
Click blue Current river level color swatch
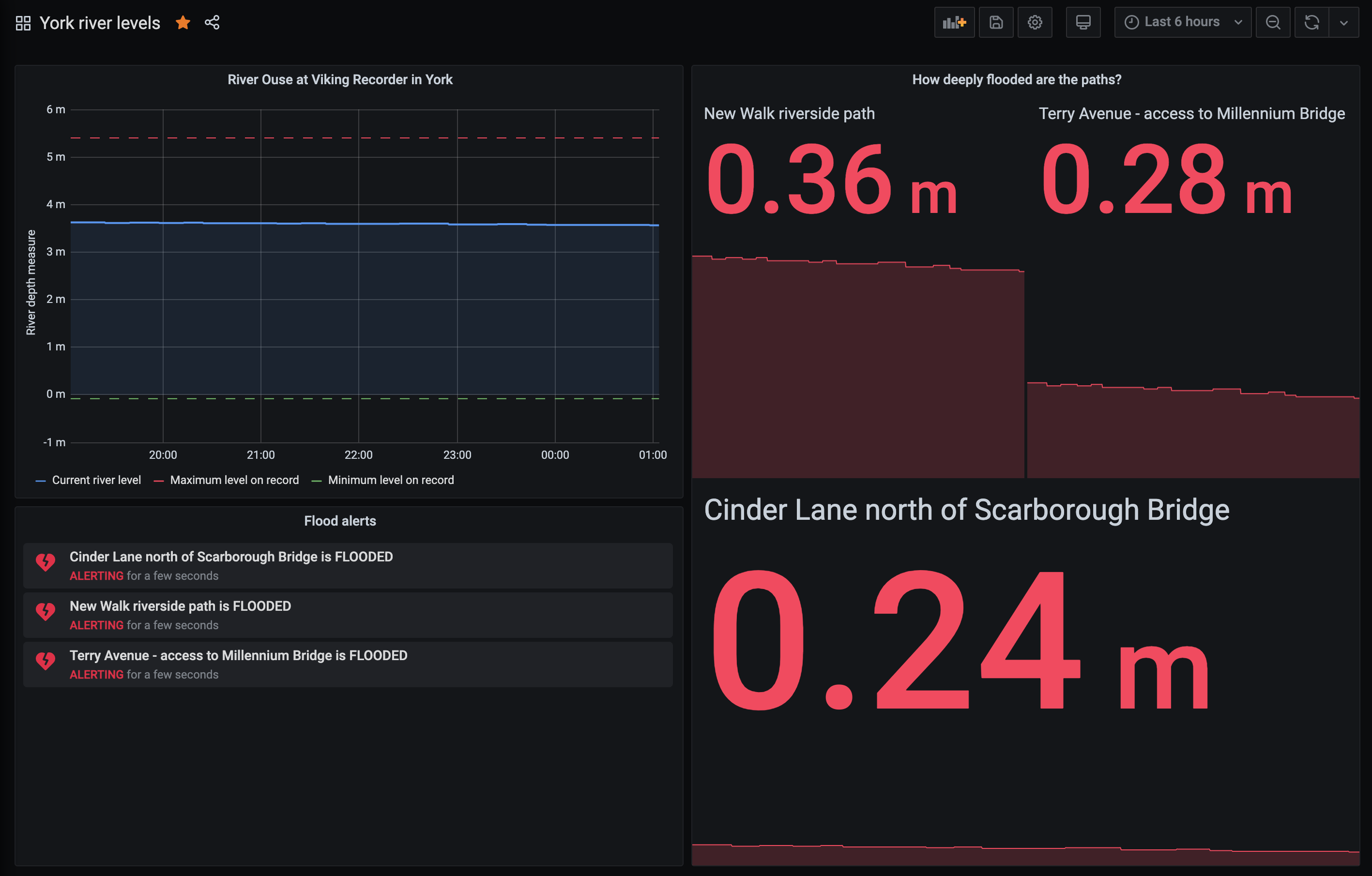tap(41, 481)
